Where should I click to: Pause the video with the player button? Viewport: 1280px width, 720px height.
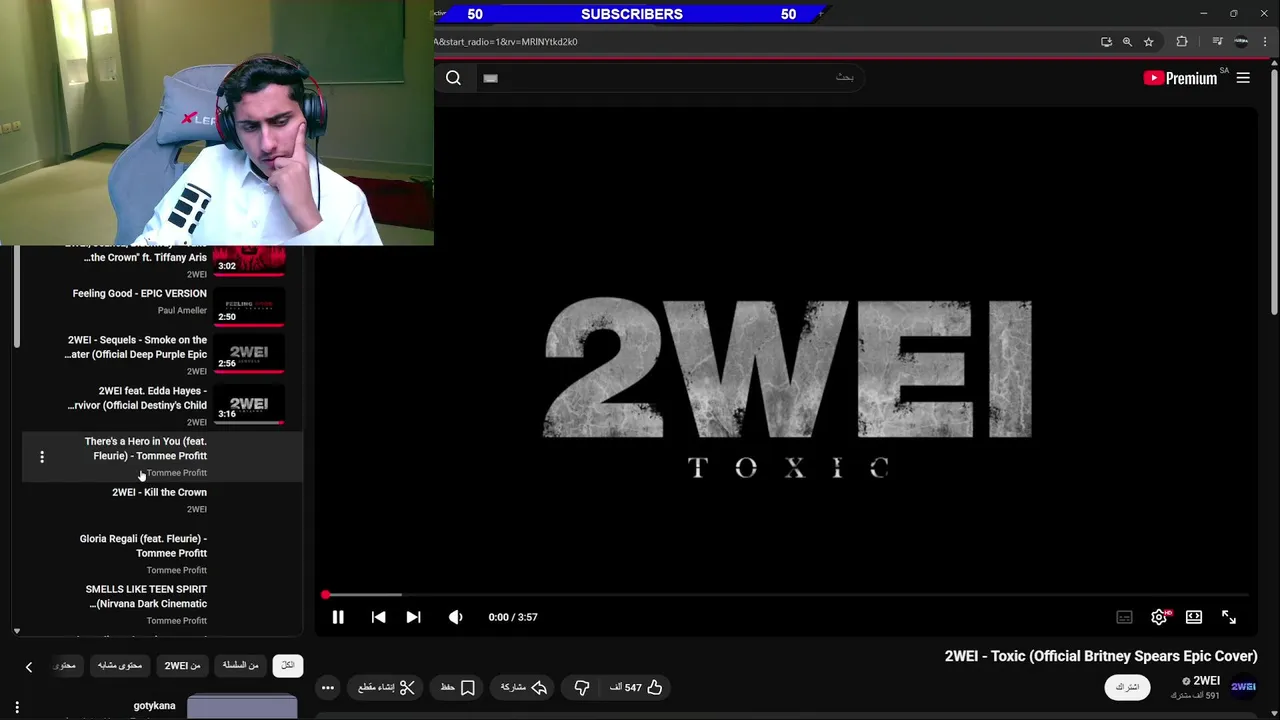[x=338, y=617]
